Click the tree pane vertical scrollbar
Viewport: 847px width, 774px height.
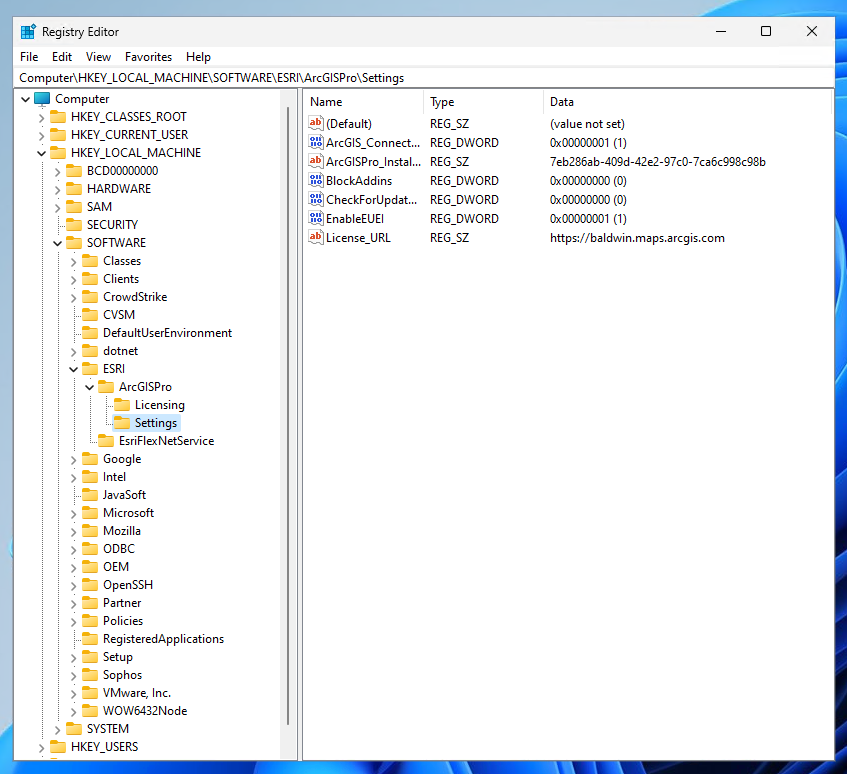(x=288, y=416)
